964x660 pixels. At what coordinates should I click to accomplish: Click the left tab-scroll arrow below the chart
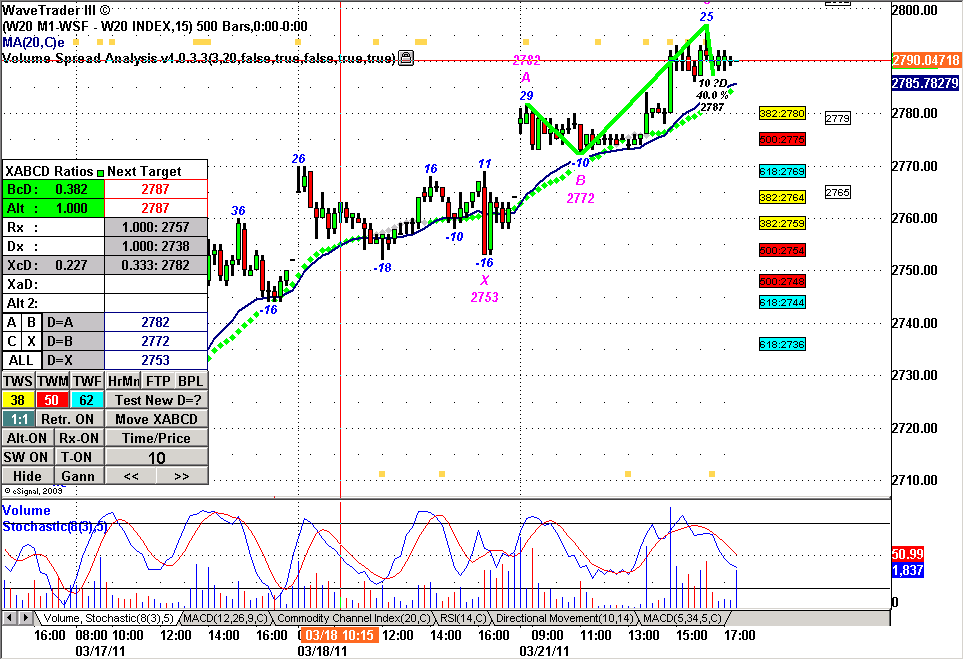tap(9, 618)
